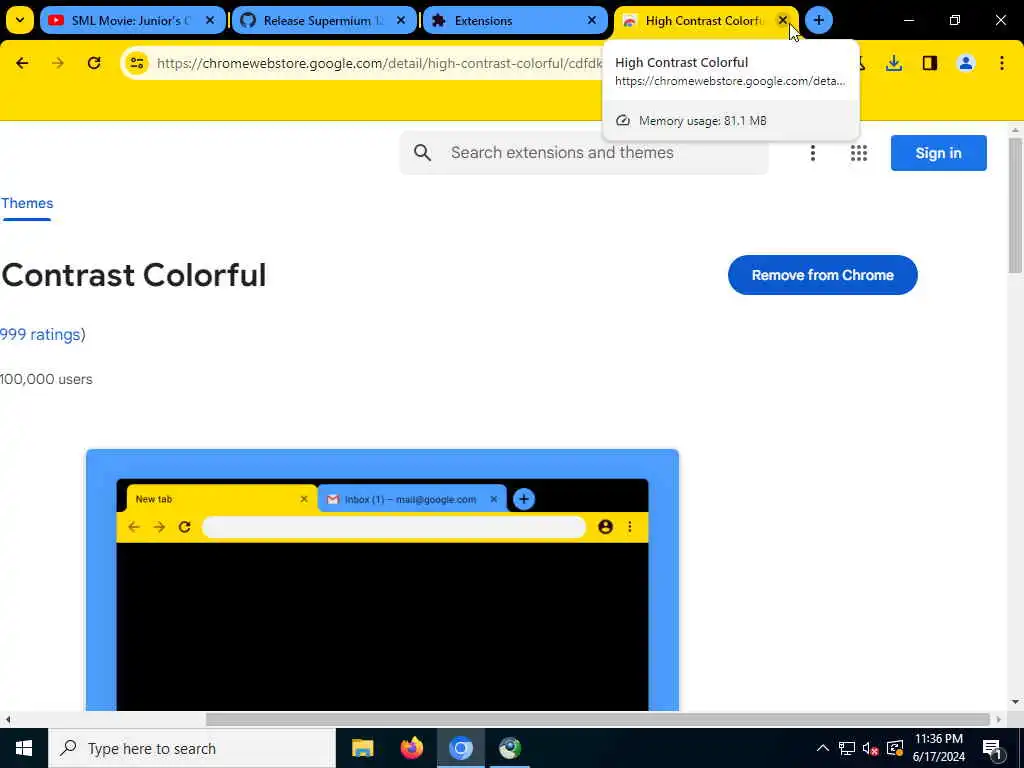
Task: Restore down the browser window
Action: [x=955, y=20]
